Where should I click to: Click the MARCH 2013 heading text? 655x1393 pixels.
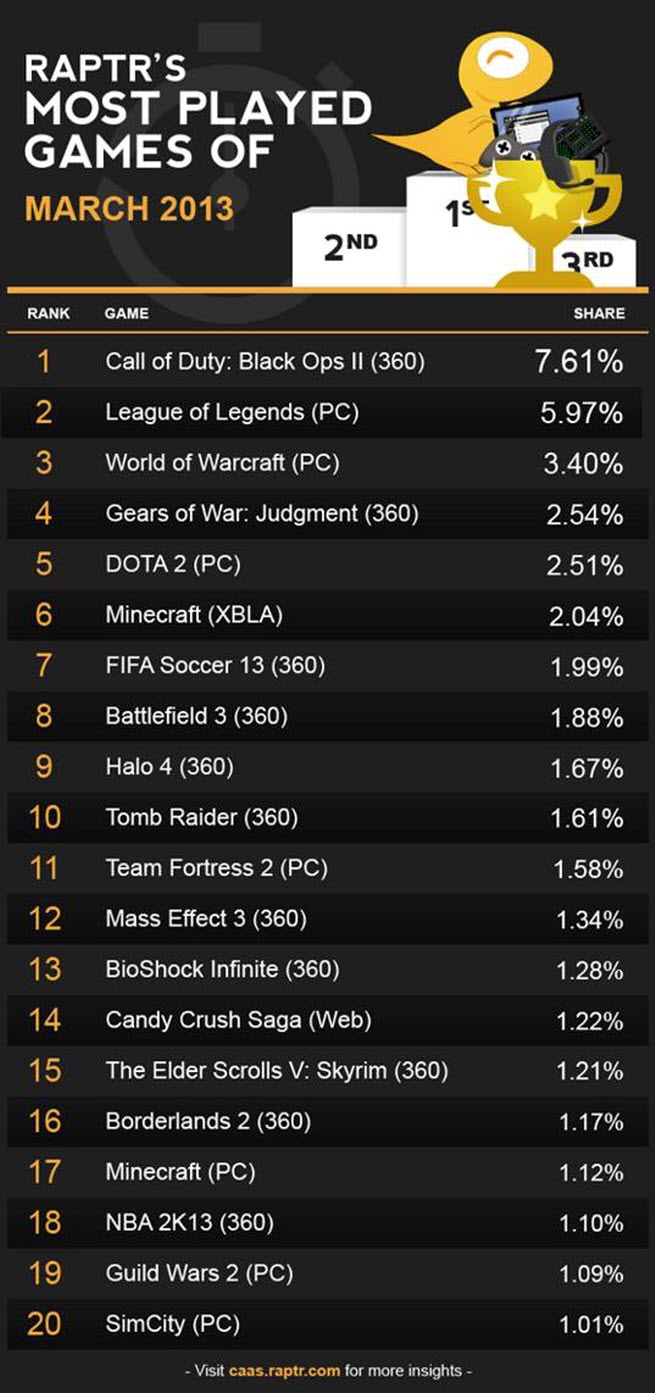pyautogui.click(x=129, y=208)
